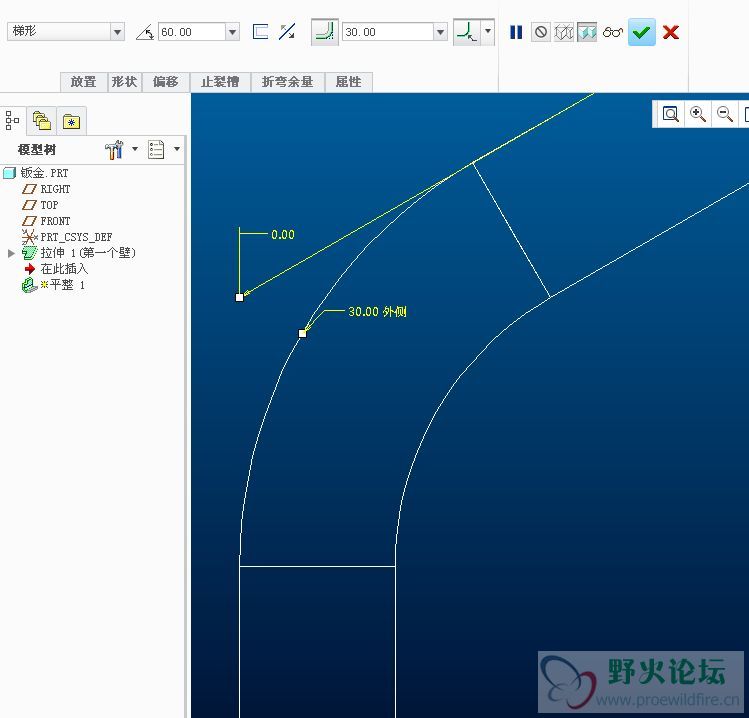Pause the flat wall tool
This screenshot has width=749, height=718.
[516, 32]
